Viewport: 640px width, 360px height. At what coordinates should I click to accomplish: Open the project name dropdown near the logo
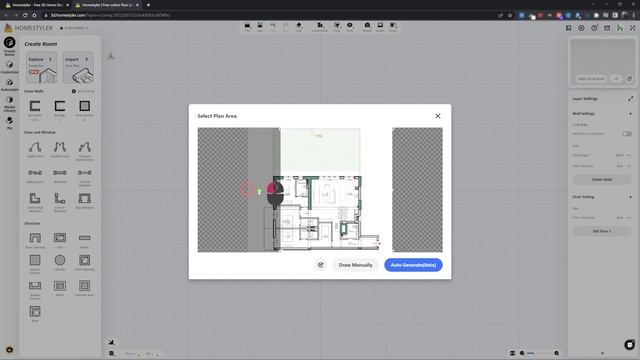point(74,28)
